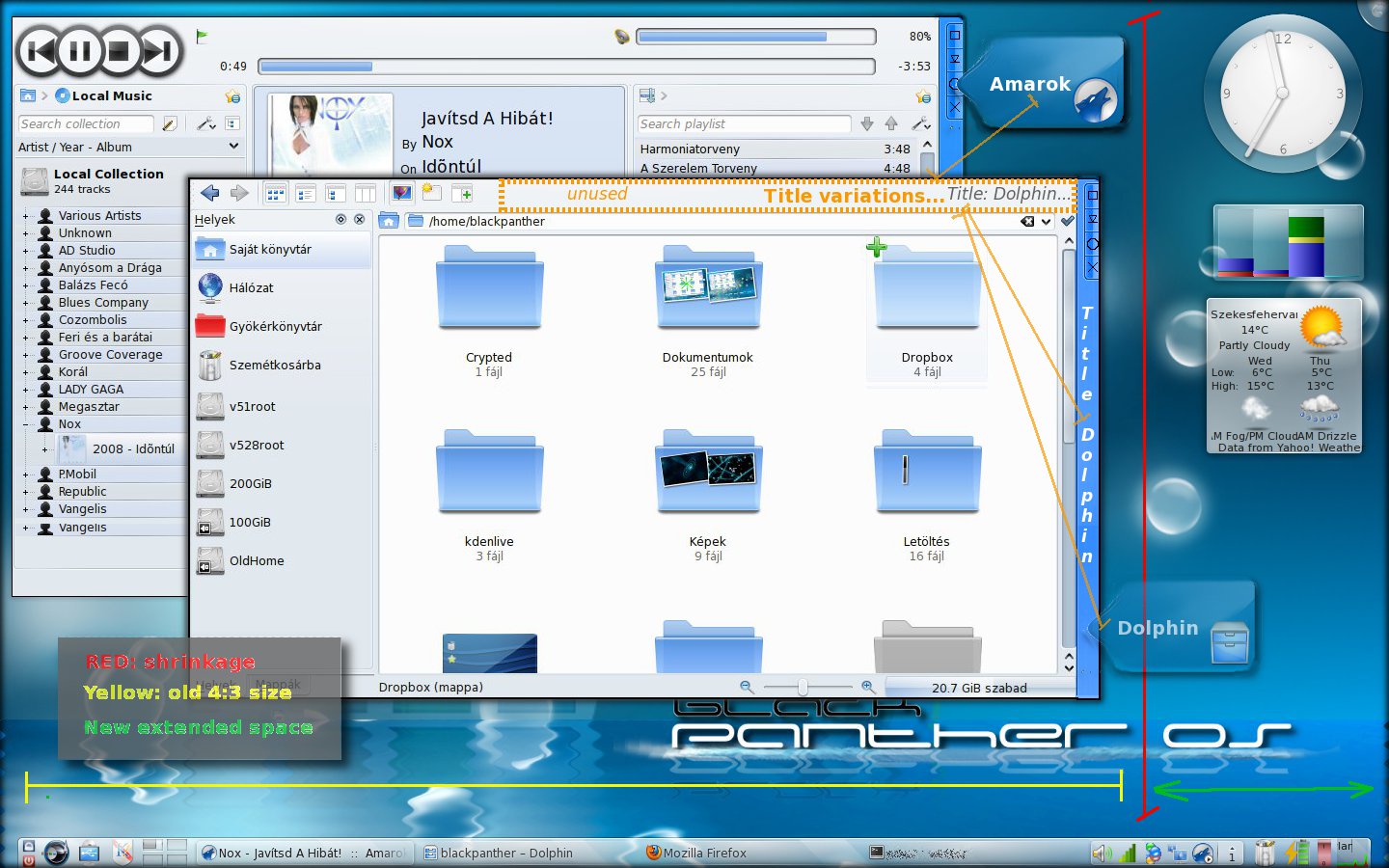Viewport: 1389px width, 868px height.
Task: Open the edit filter pencil icon
Action: (x=170, y=123)
